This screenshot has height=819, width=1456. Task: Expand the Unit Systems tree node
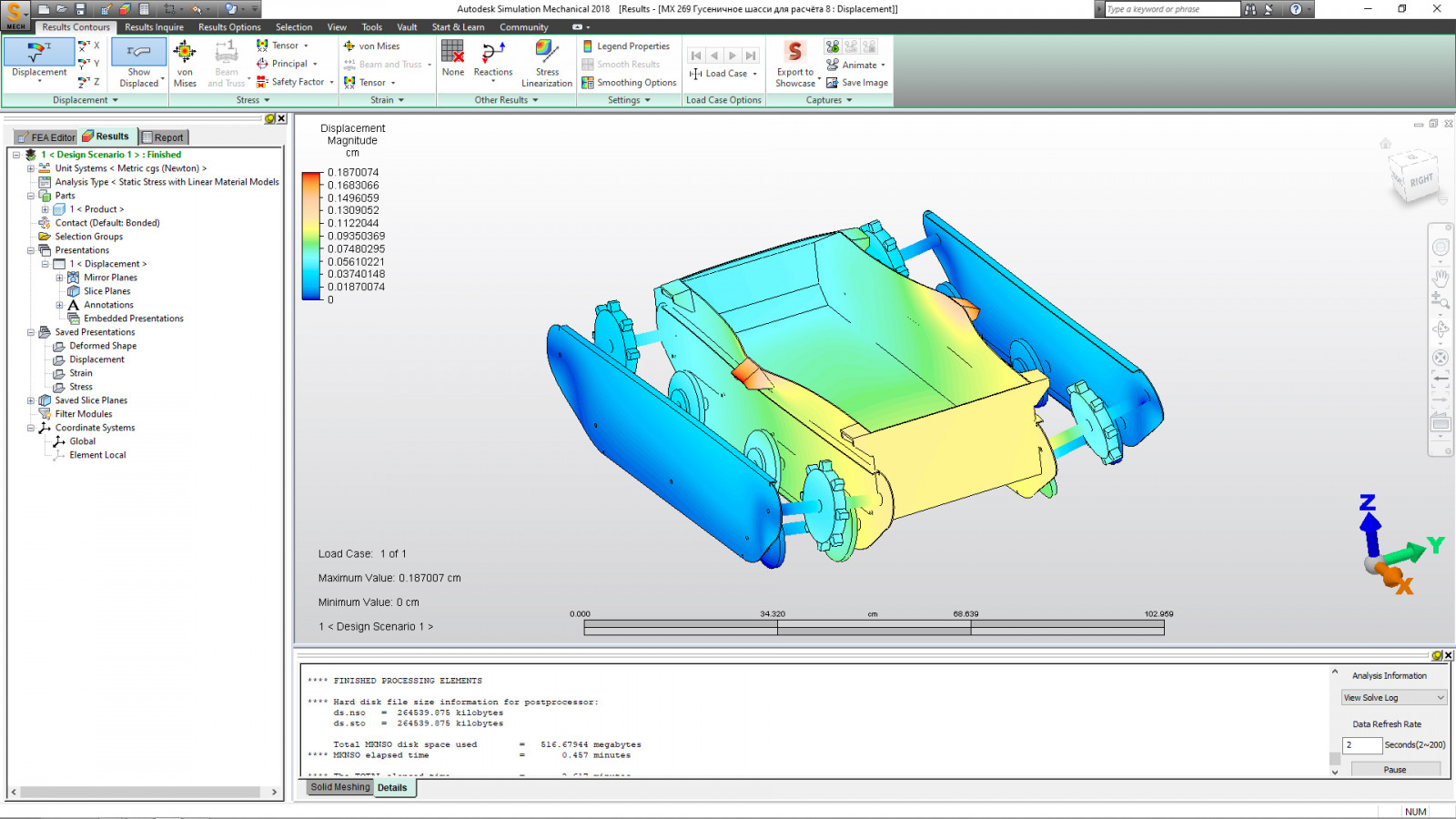[31, 168]
